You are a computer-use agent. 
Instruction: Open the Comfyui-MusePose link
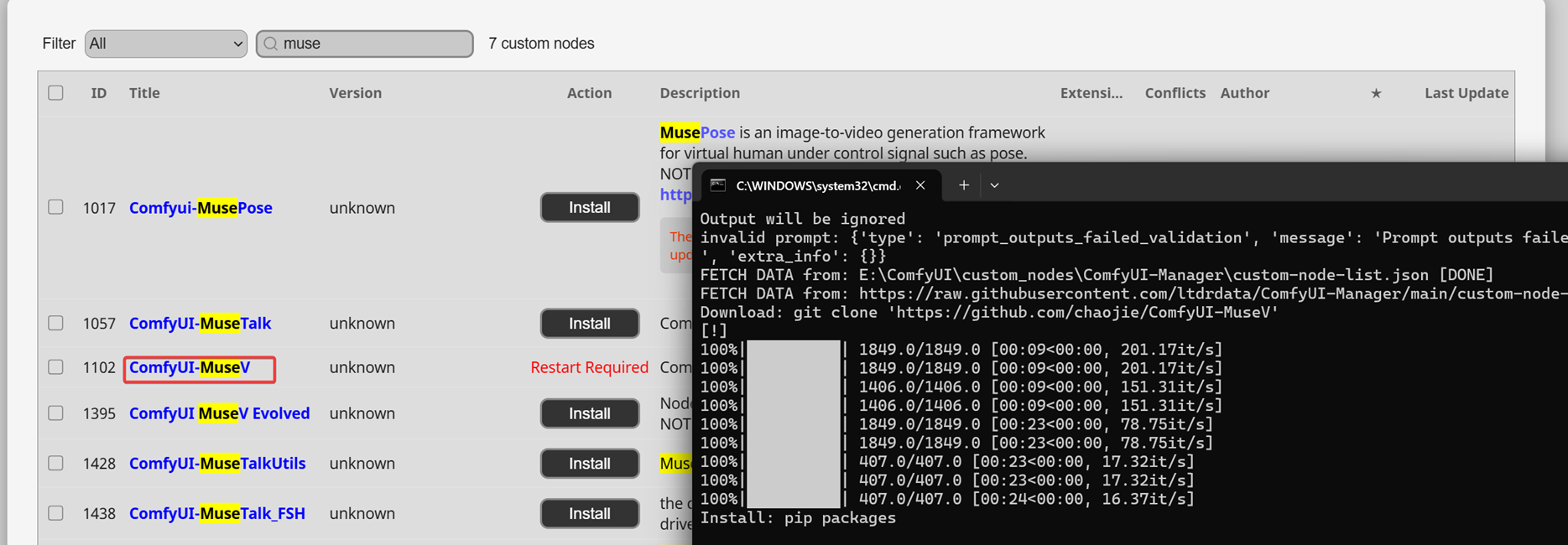coord(201,208)
